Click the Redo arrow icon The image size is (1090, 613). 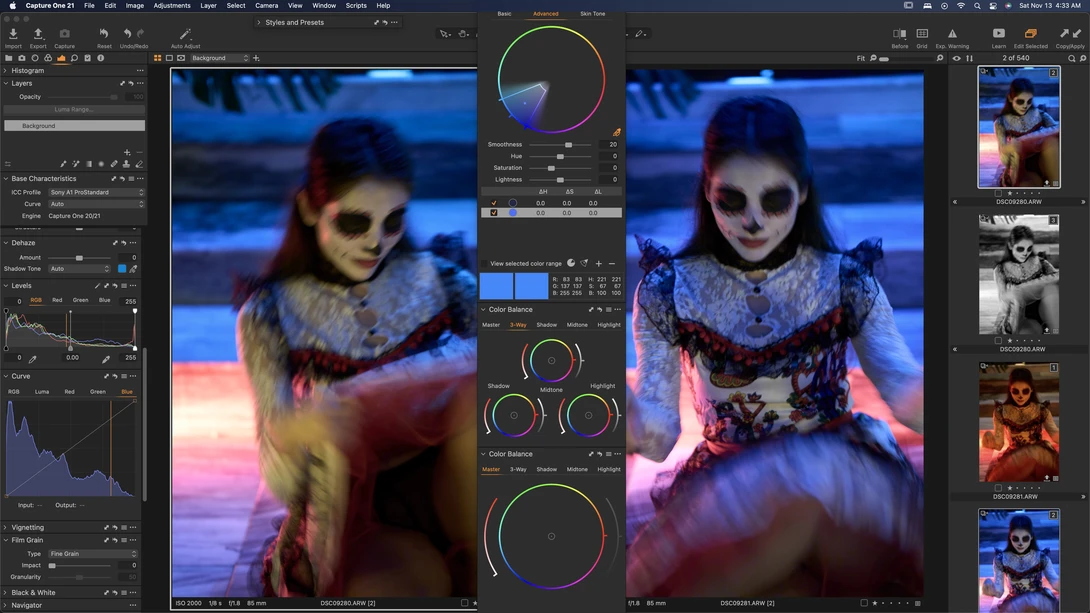point(140,33)
